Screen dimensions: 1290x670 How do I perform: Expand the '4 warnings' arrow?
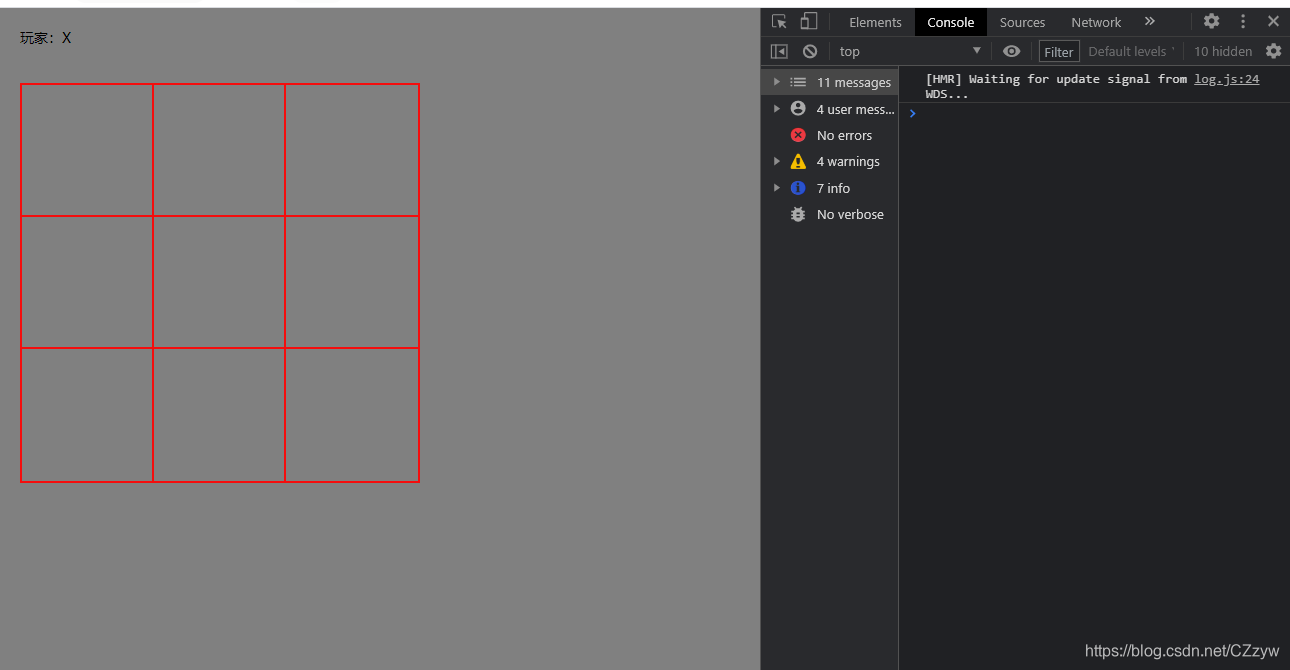click(x=777, y=161)
